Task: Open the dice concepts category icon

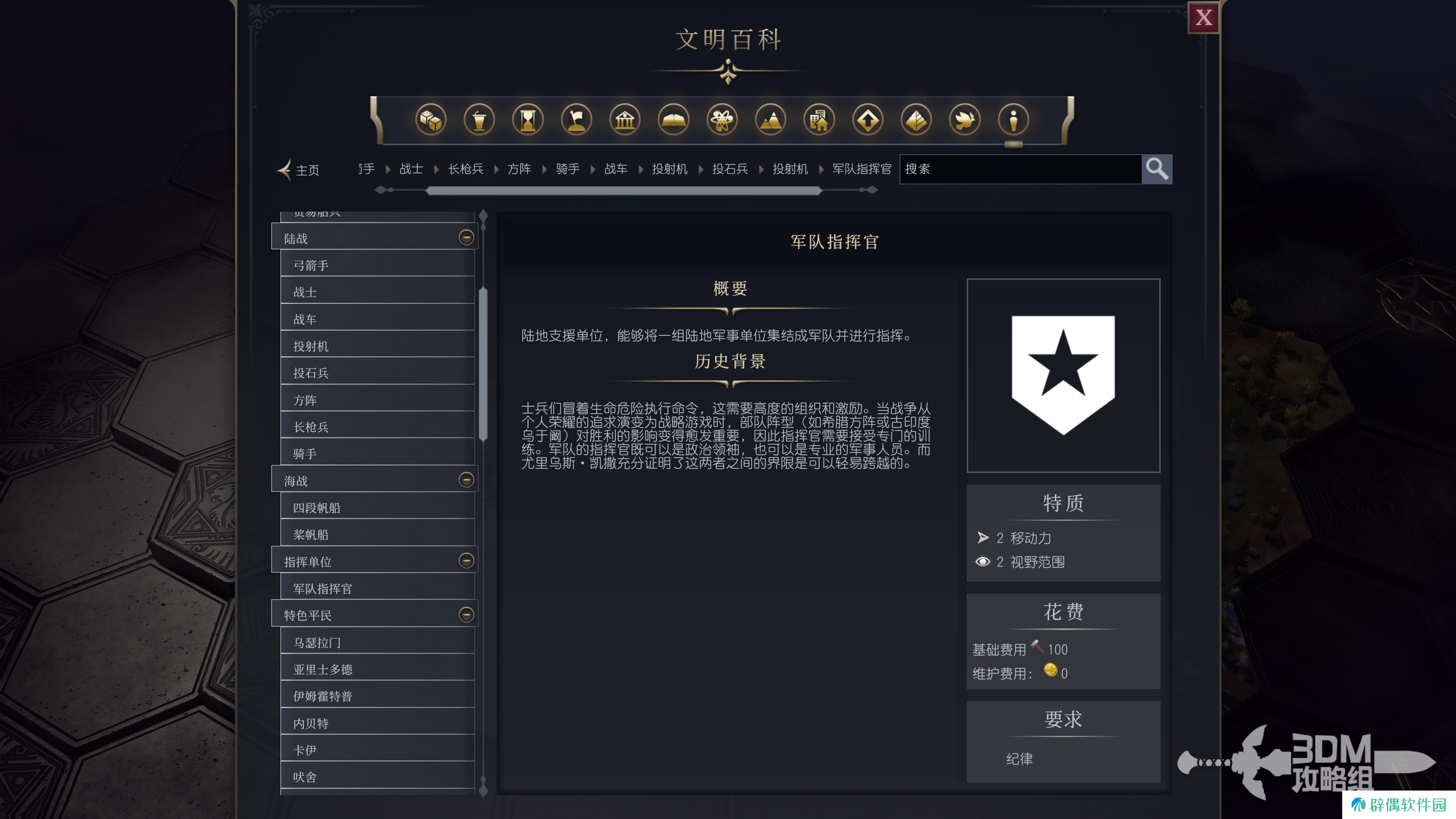Action: click(x=431, y=120)
